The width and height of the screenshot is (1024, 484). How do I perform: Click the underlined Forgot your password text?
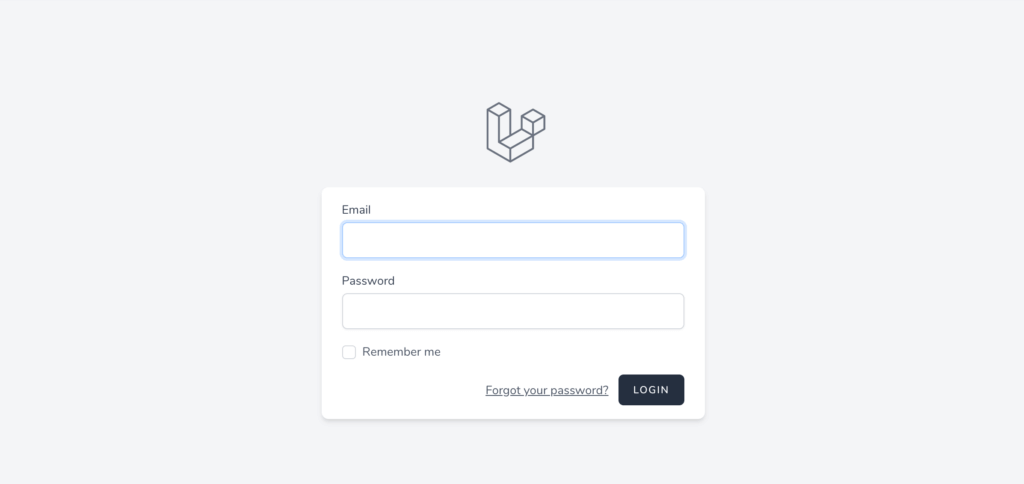[547, 390]
